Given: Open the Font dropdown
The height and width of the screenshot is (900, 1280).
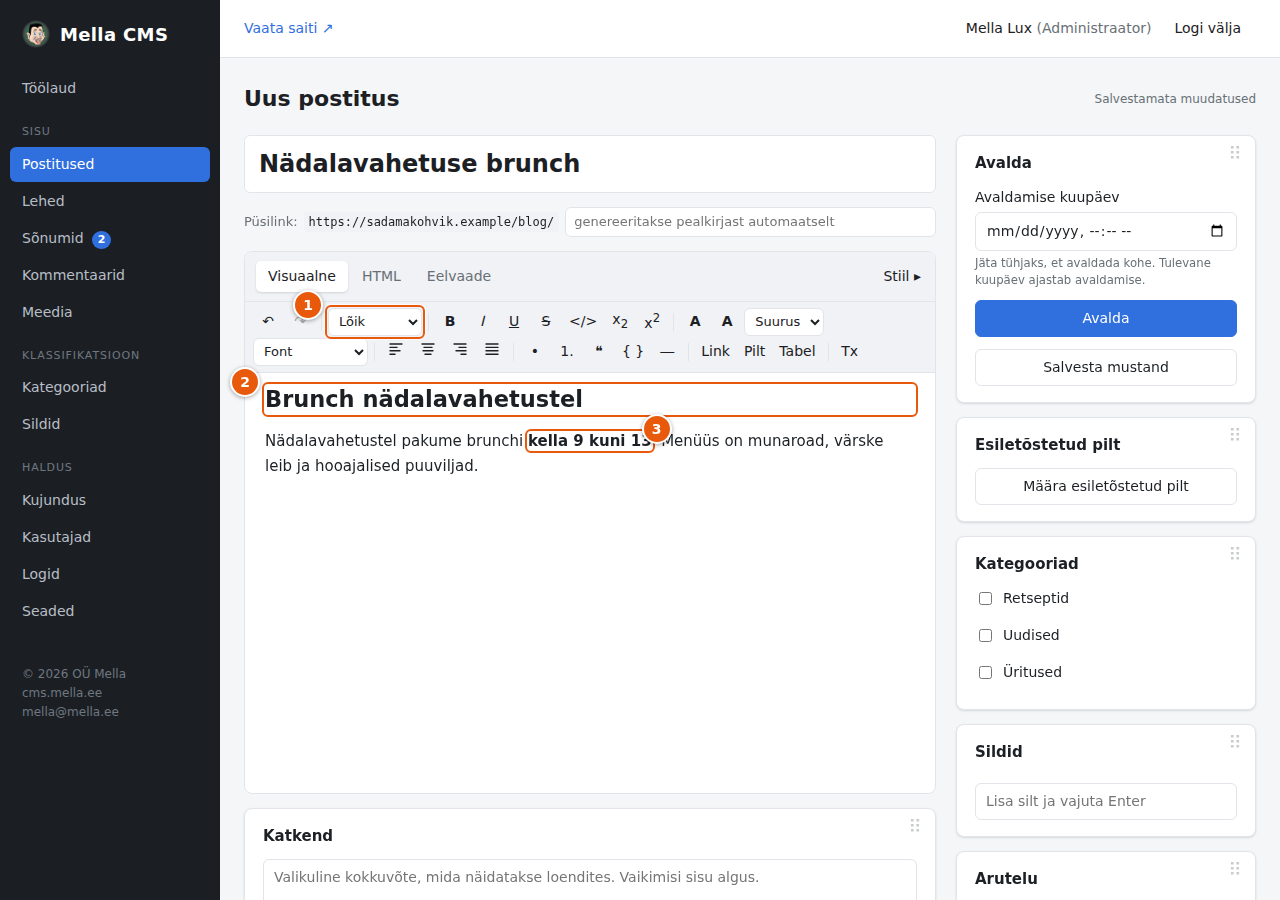Looking at the screenshot, I should 310,351.
